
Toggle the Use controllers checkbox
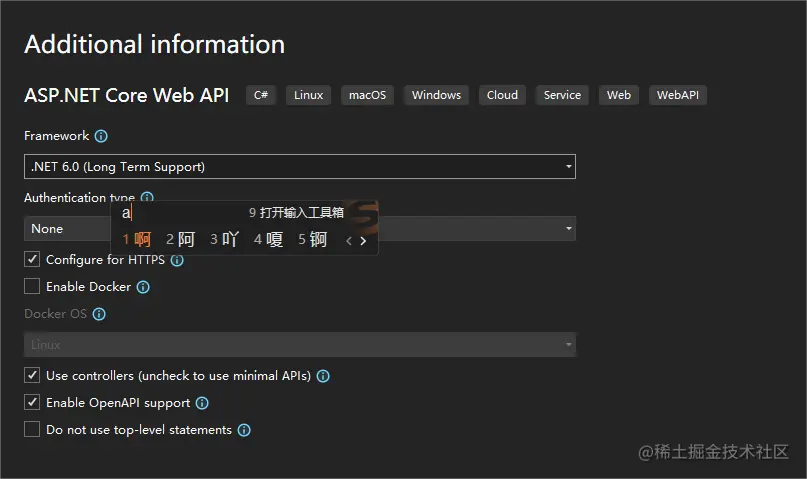[32, 376]
